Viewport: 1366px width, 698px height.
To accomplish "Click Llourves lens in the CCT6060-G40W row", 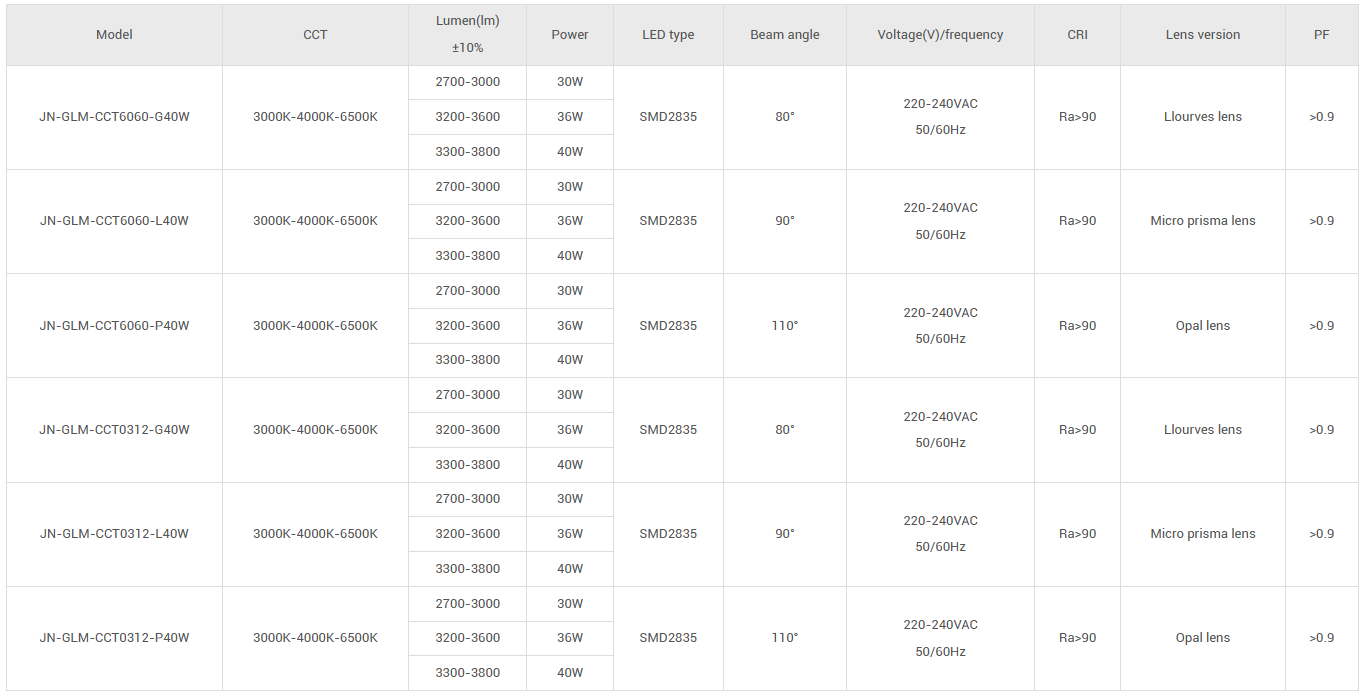I will 1202,117.
